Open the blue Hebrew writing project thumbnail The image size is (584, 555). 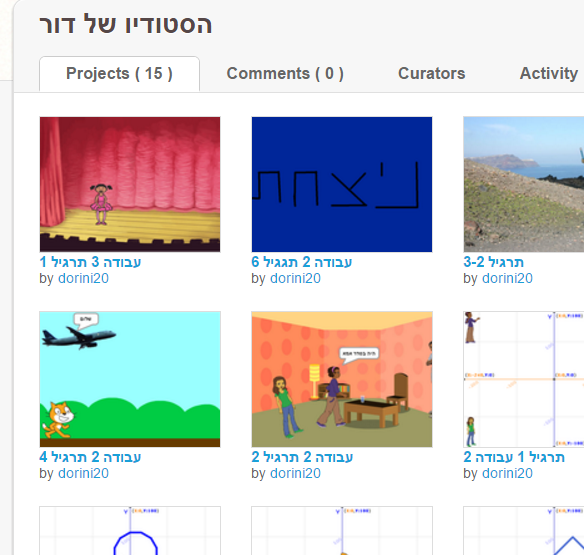(x=342, y=184)
